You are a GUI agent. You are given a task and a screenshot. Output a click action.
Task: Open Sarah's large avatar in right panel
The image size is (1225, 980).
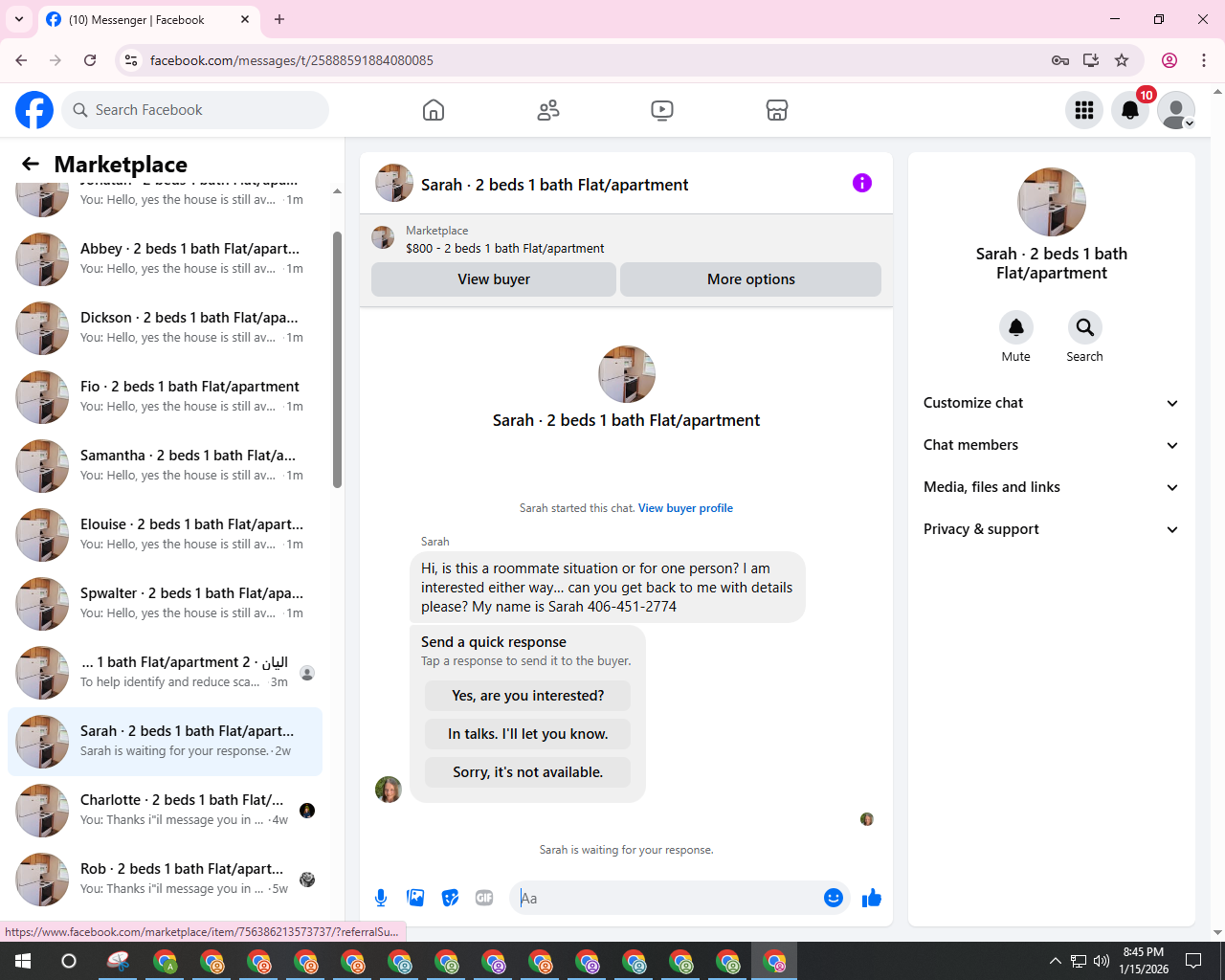[1052, 202]
